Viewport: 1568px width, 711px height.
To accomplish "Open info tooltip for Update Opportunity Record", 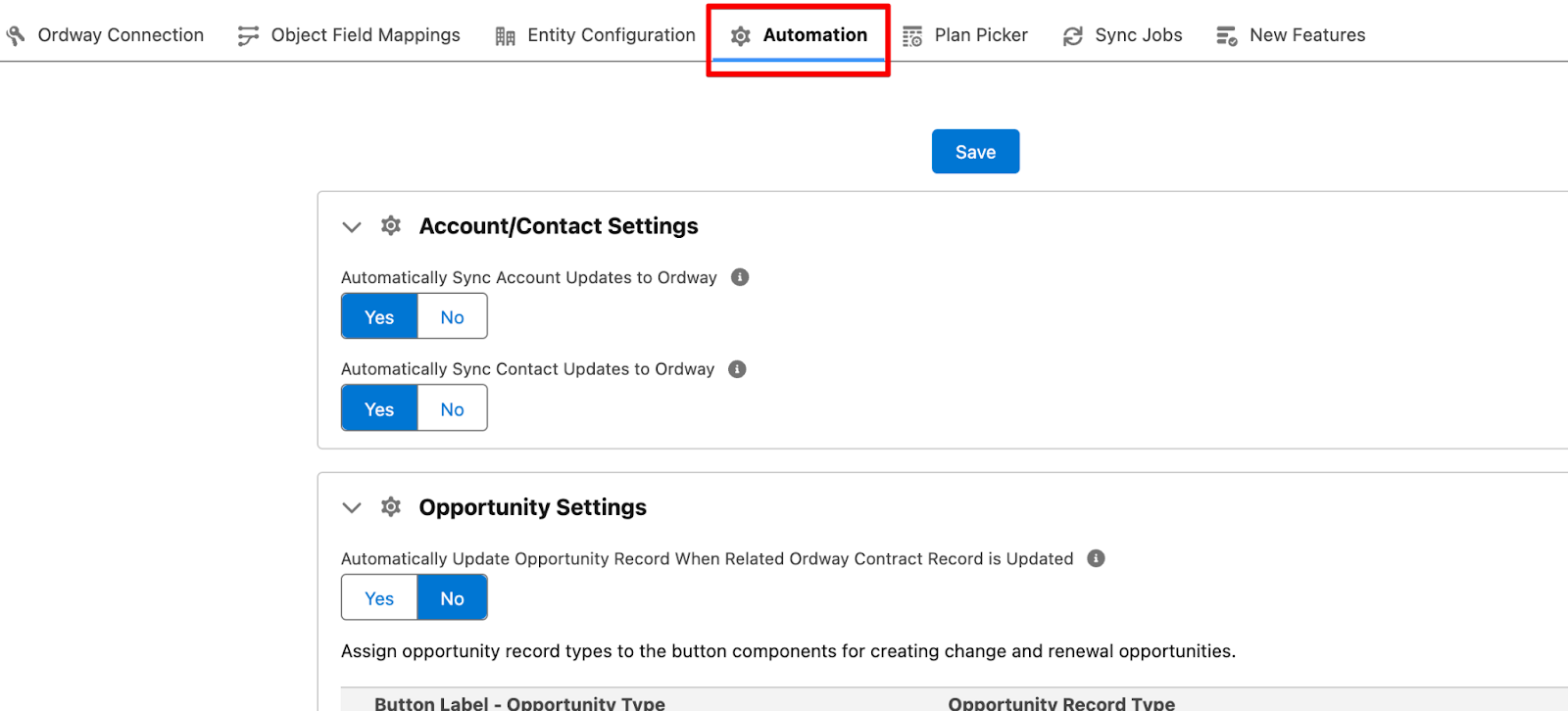I will tap(1096, 558).
